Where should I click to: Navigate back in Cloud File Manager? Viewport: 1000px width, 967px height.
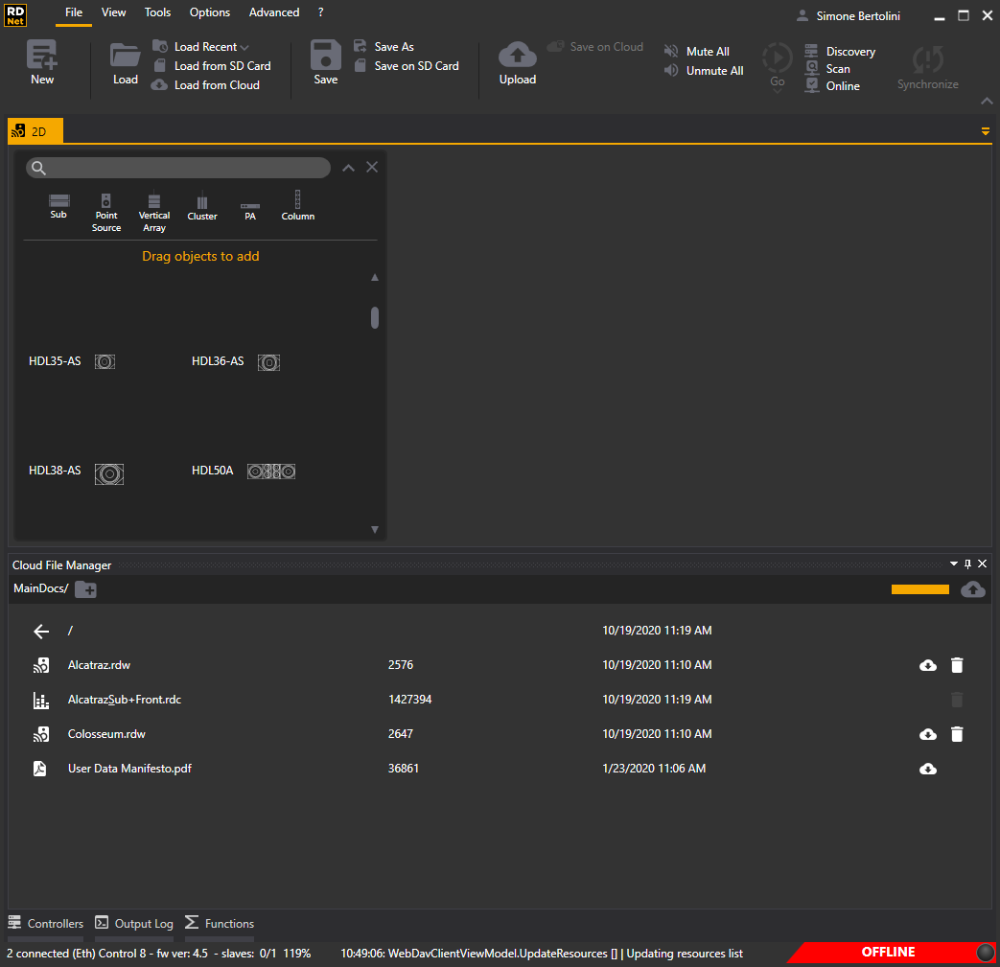(x=40, y=631)
